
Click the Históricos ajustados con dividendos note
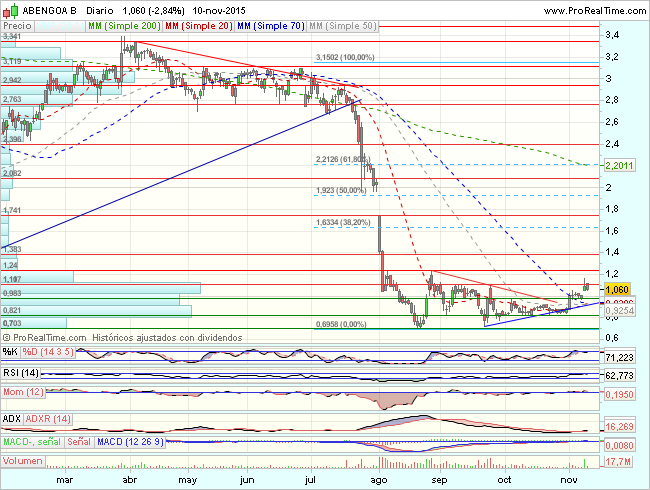pyautogui.click(x=167, y=338)
